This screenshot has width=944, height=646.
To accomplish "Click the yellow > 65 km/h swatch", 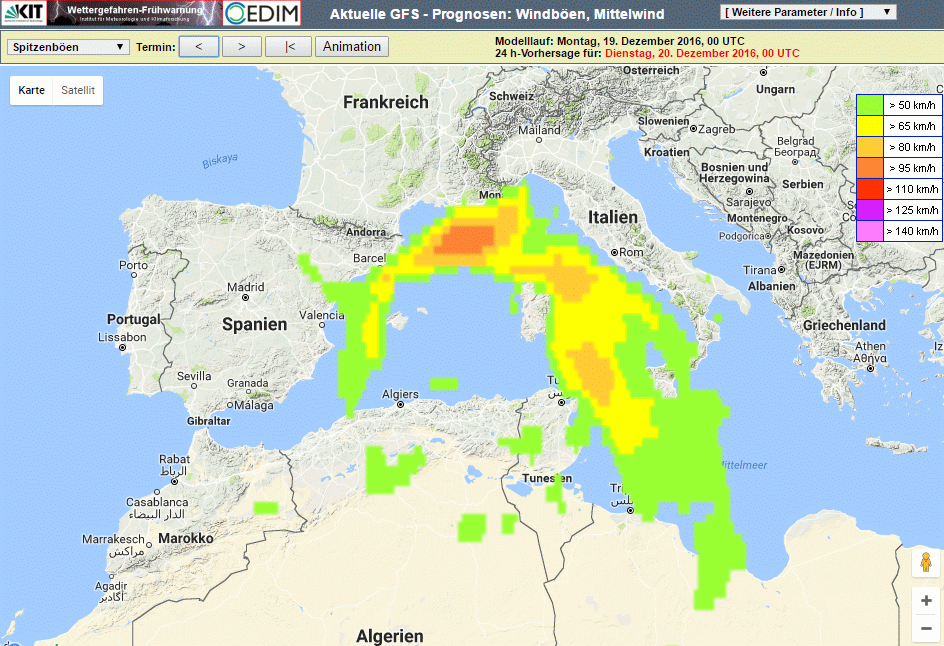I will point(870,126).
